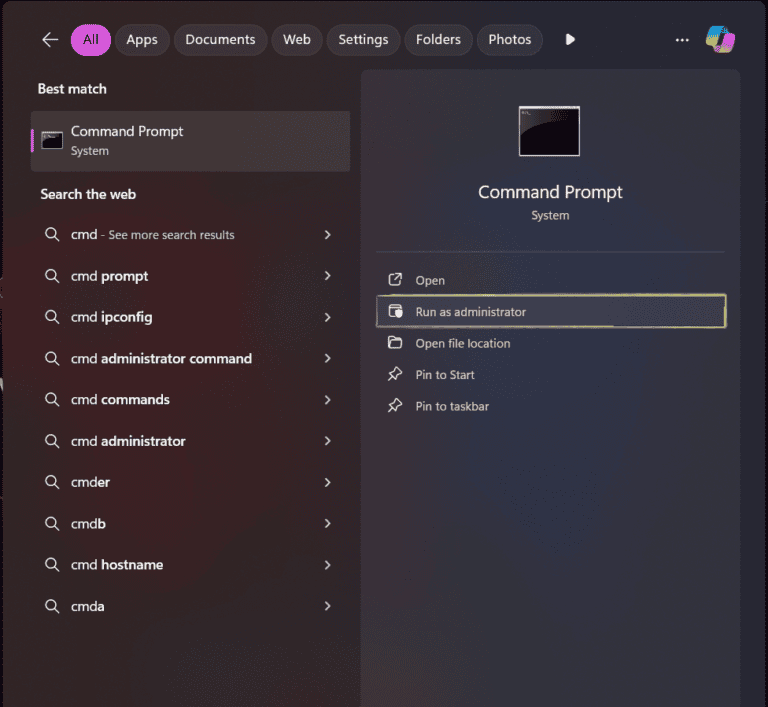Click search icon beside cmd ipconfig

[x=52, y=317]
